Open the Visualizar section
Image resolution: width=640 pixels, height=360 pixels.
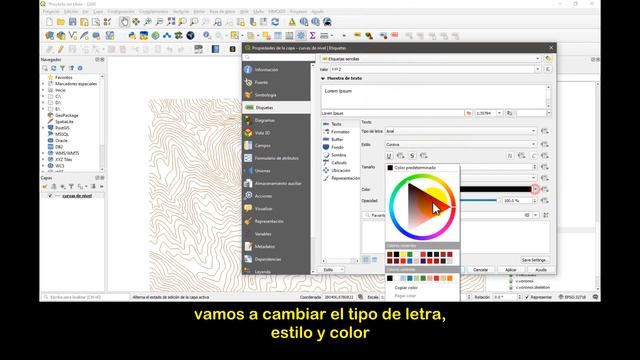tap(276, 209)
